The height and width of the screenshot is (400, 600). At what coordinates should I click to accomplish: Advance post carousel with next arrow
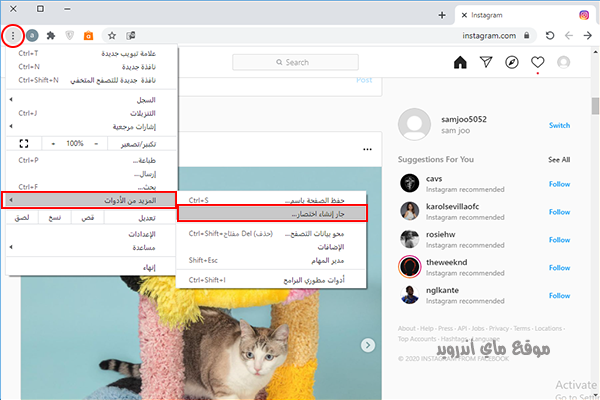(368, 345)
